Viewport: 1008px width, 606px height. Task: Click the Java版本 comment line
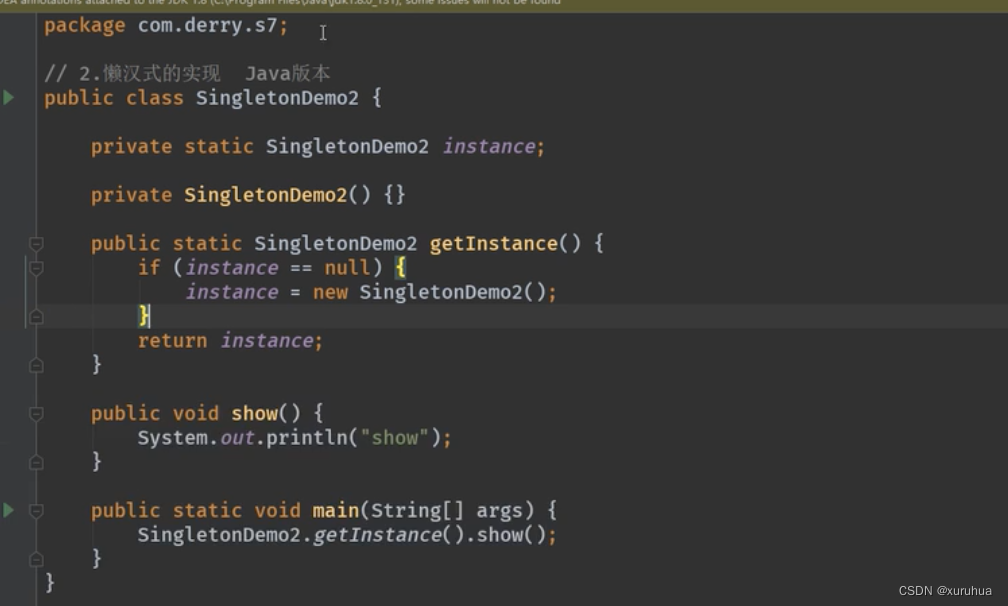[x=186, y=74]
